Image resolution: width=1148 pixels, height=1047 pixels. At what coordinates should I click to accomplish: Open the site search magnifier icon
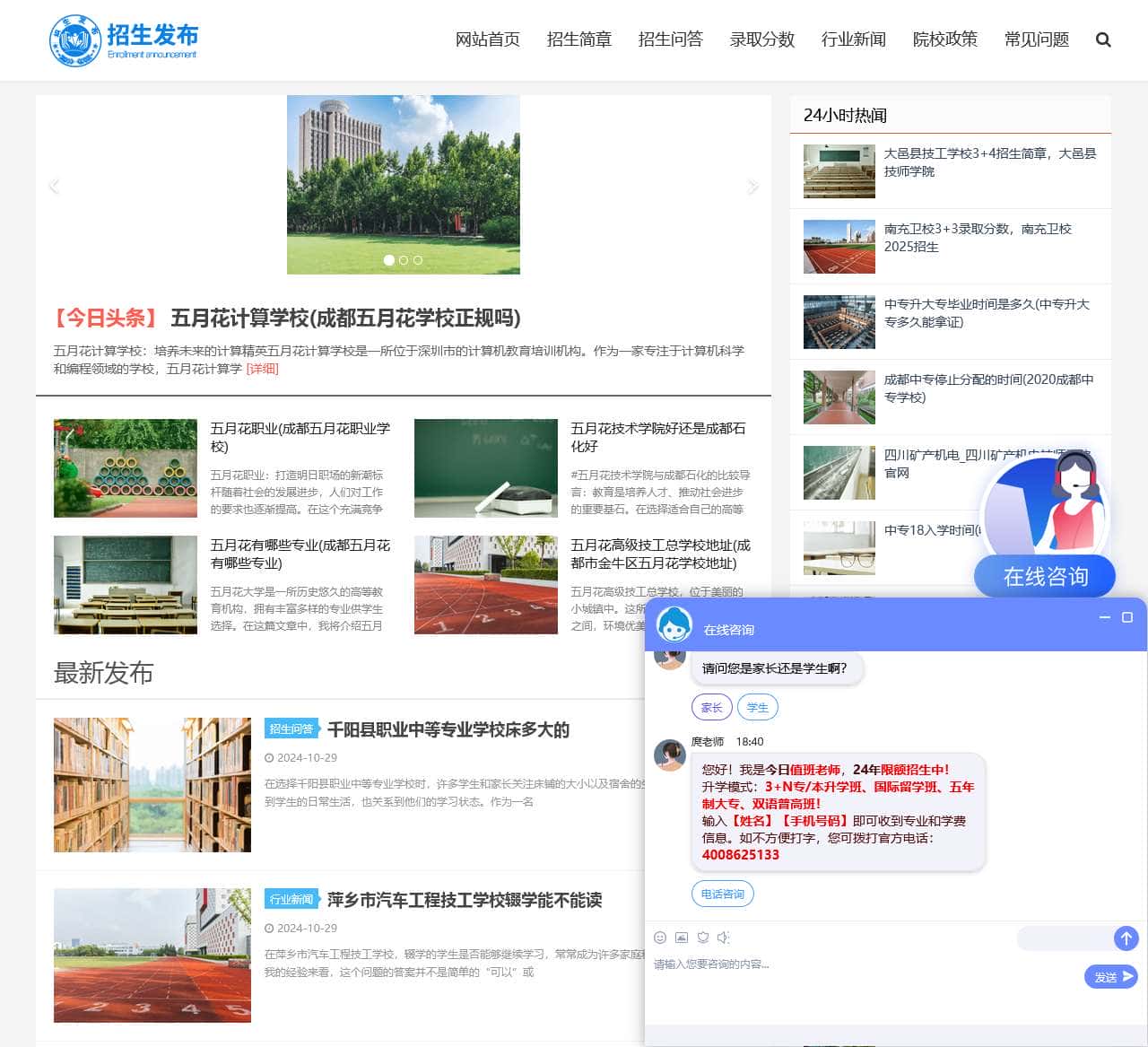1102,39
